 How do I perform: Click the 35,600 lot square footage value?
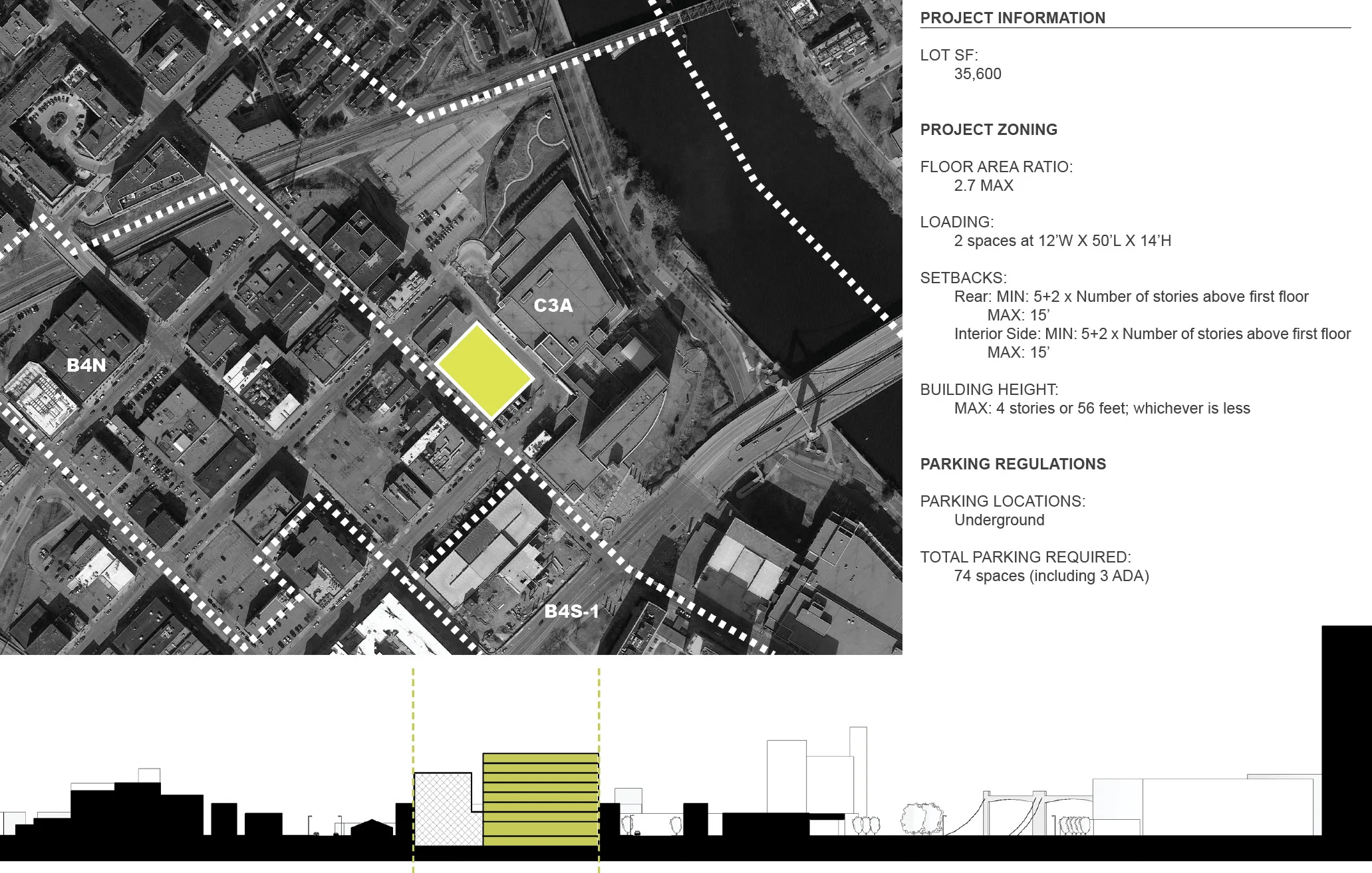click(x=977, y=74)
